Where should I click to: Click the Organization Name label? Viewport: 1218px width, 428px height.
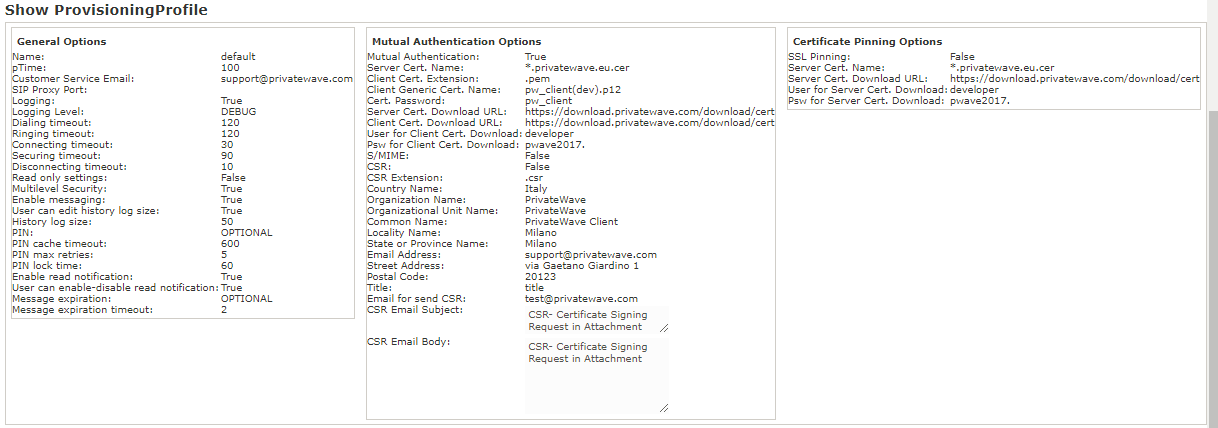415,200
